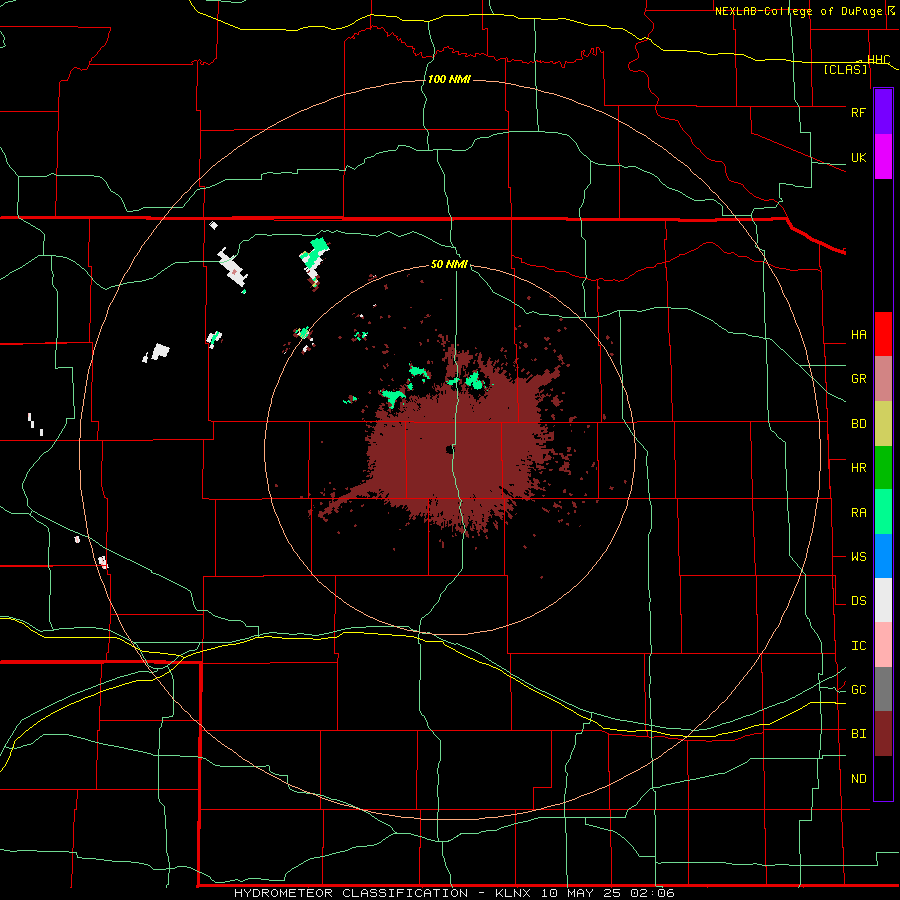Select the yellow BD color swatch
The width and height of the screenshot is (900, 900).
(x=883, y=424)
